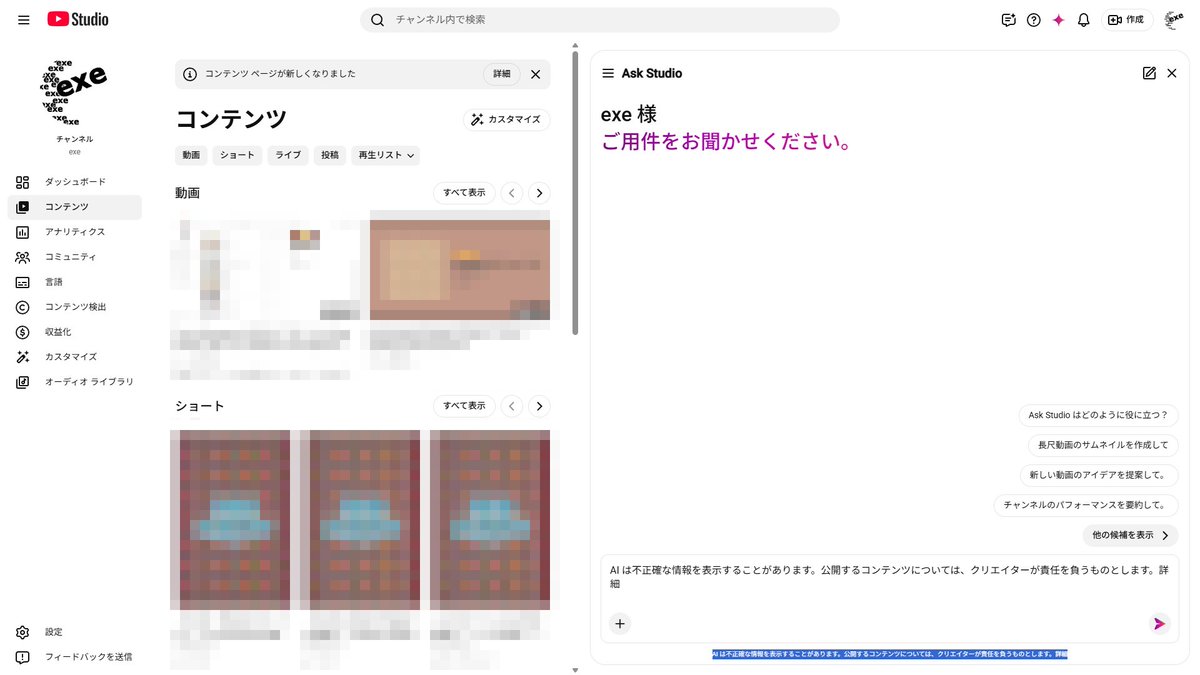Open 設定 settings in the sidebar
1200x675 pixels.
click(75, 632)
